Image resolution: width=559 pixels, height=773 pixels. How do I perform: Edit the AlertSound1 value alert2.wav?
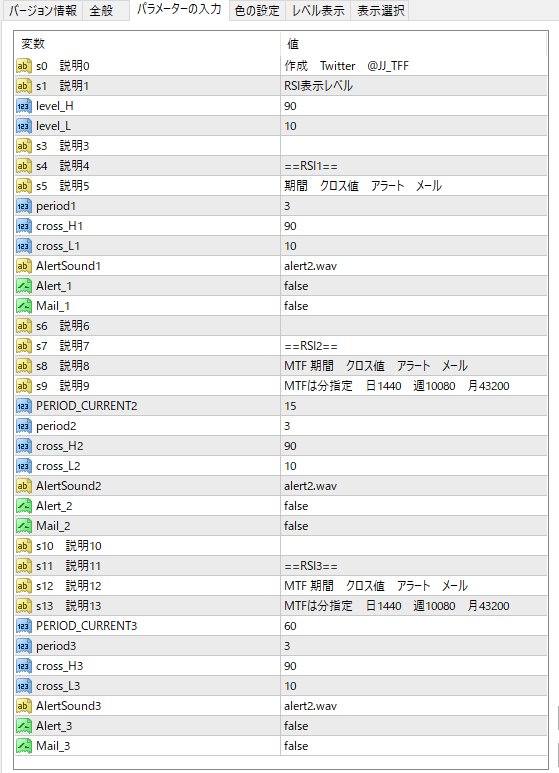[414, 266]
